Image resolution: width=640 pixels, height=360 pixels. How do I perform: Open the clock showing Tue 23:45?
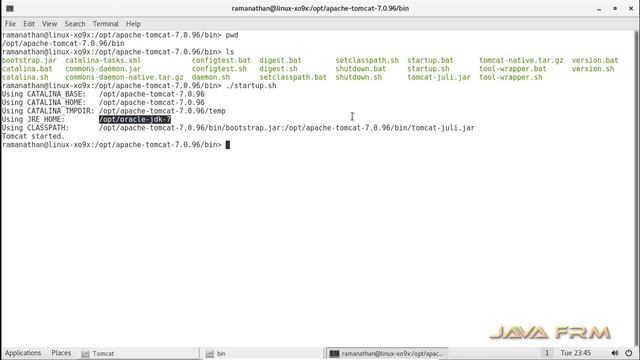tap(576, 353)
